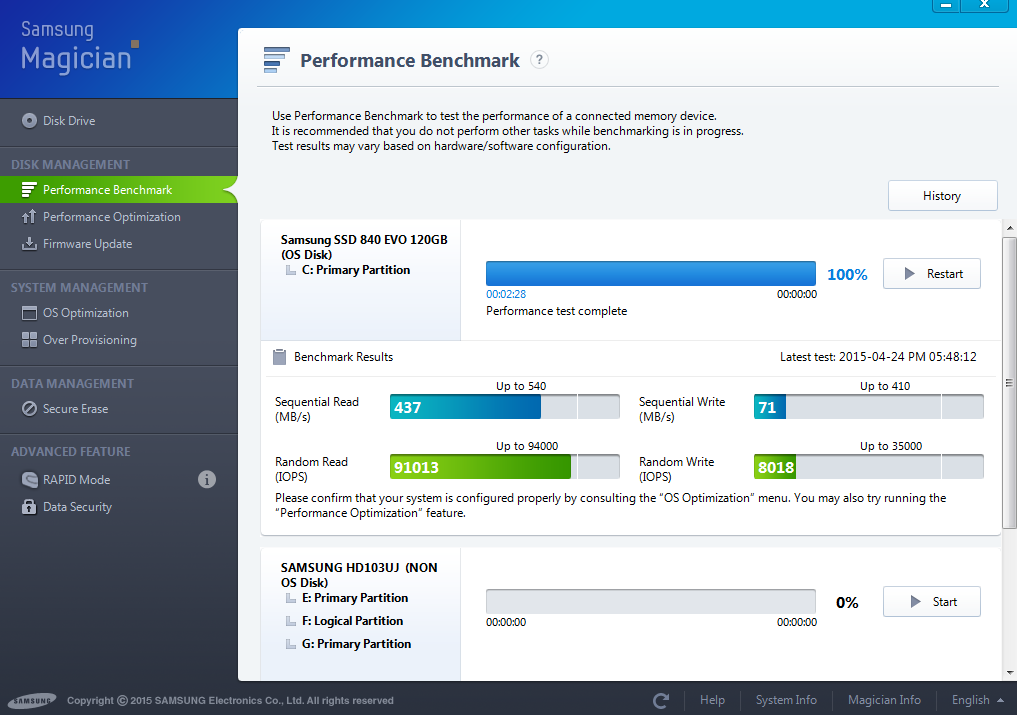Click the Data Security lock icon

(29, 507)
